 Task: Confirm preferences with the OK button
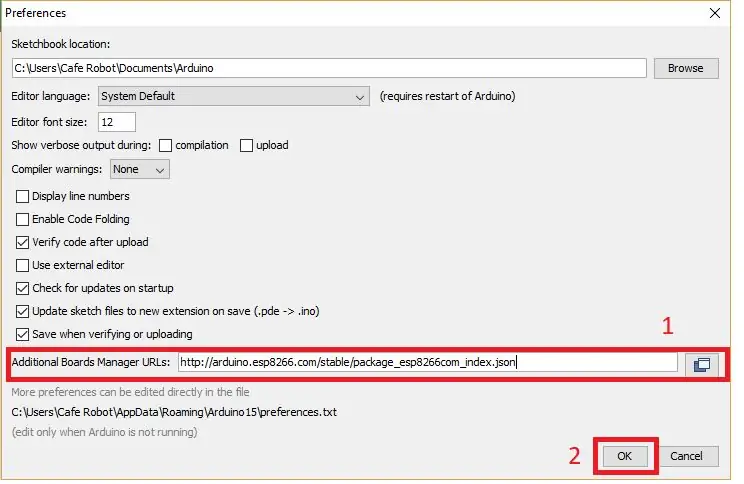(x=625, y=456)
